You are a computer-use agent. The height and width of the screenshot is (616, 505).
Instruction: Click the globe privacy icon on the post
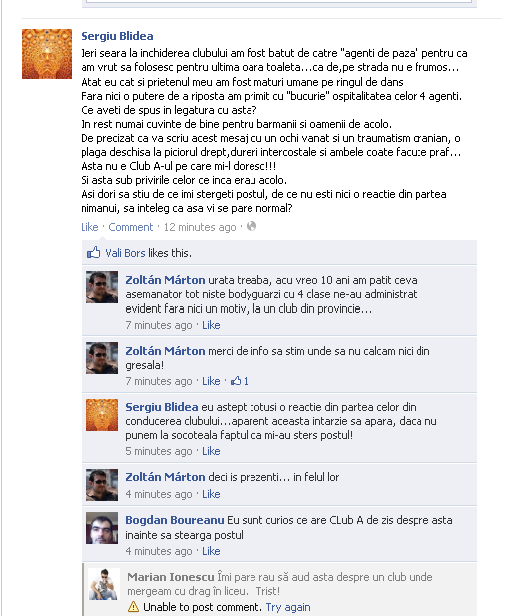tap(251, 226)
